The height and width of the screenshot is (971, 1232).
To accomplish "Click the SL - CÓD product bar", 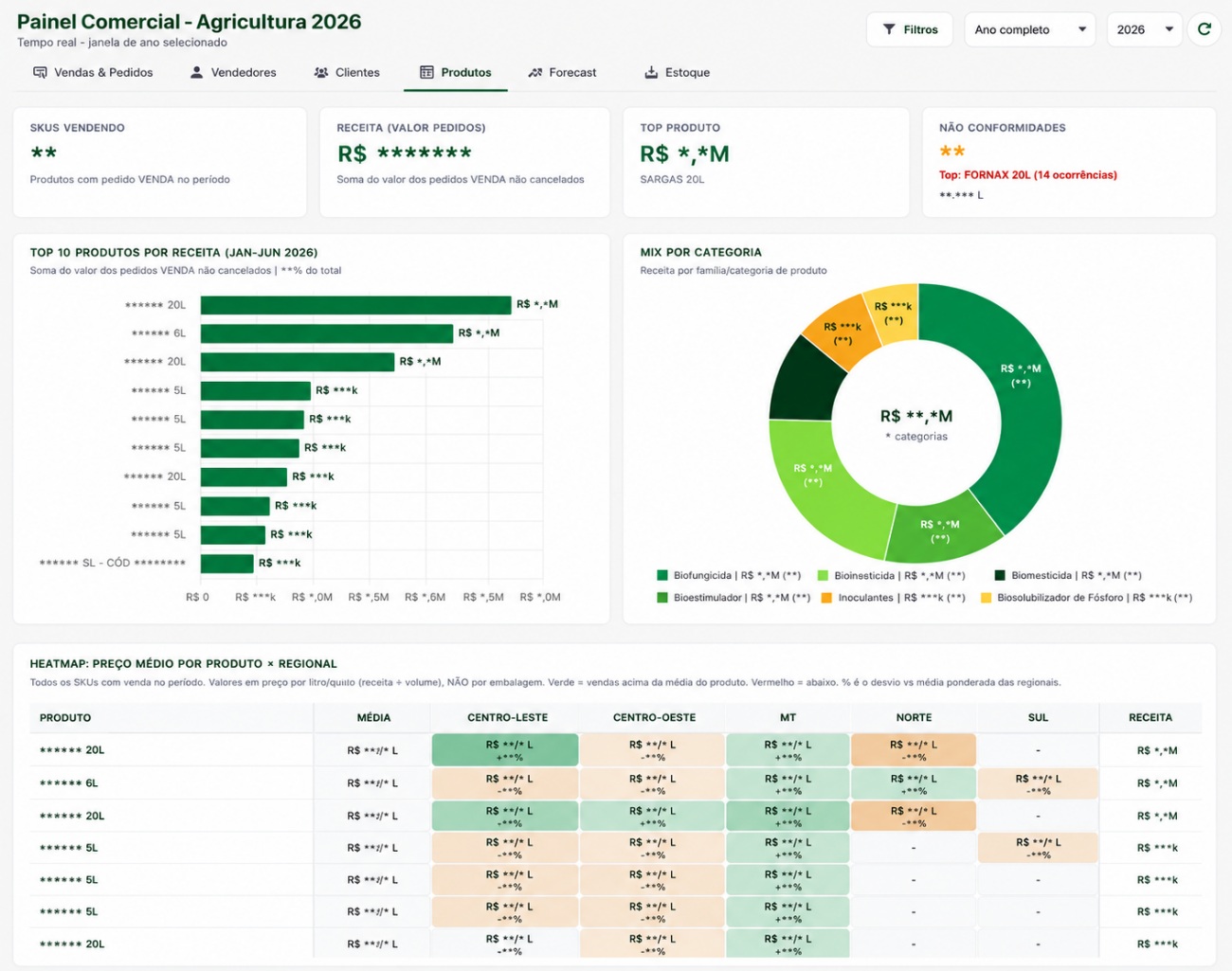I will click(x=227, y=564).
